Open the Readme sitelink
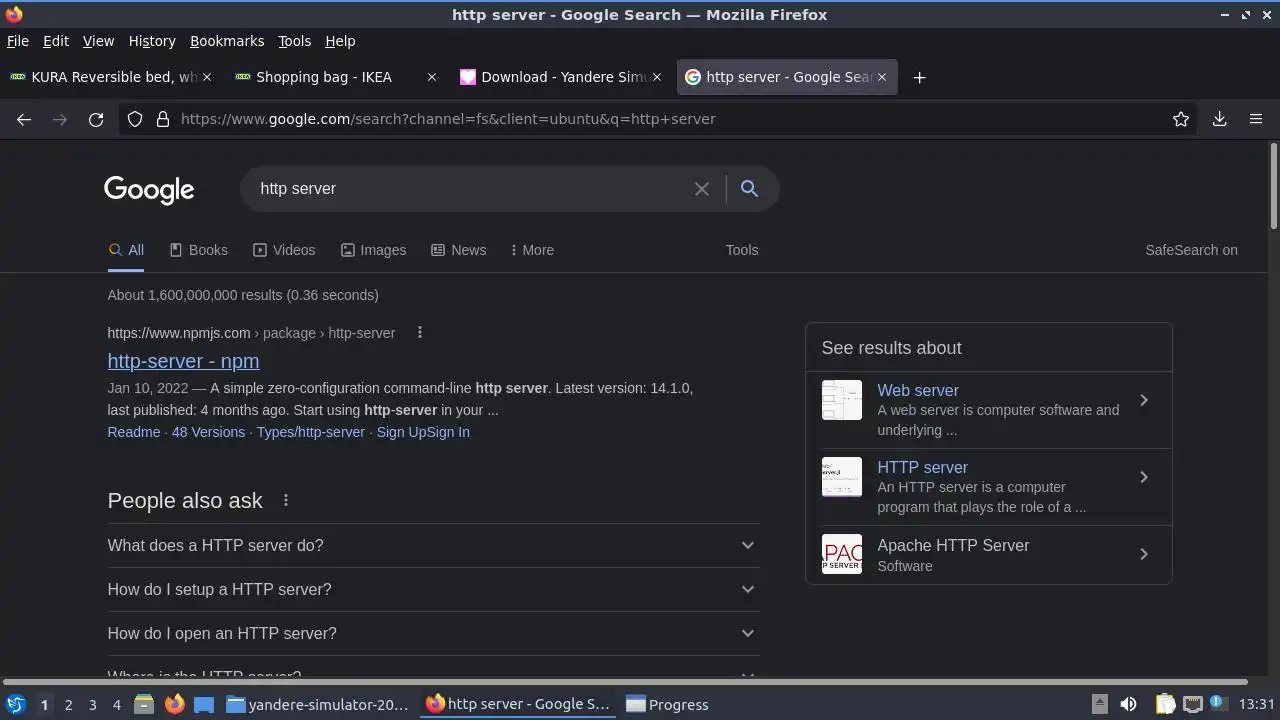The image size is (1280, 720). [134, 432]
